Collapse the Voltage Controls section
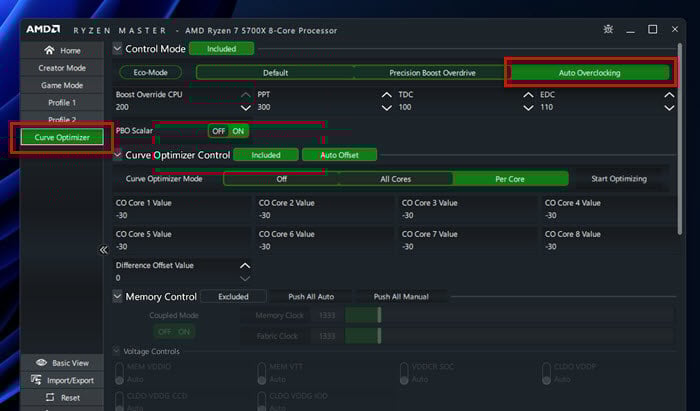The height and width of the screenshot is (411, 700). pos(117,351)
